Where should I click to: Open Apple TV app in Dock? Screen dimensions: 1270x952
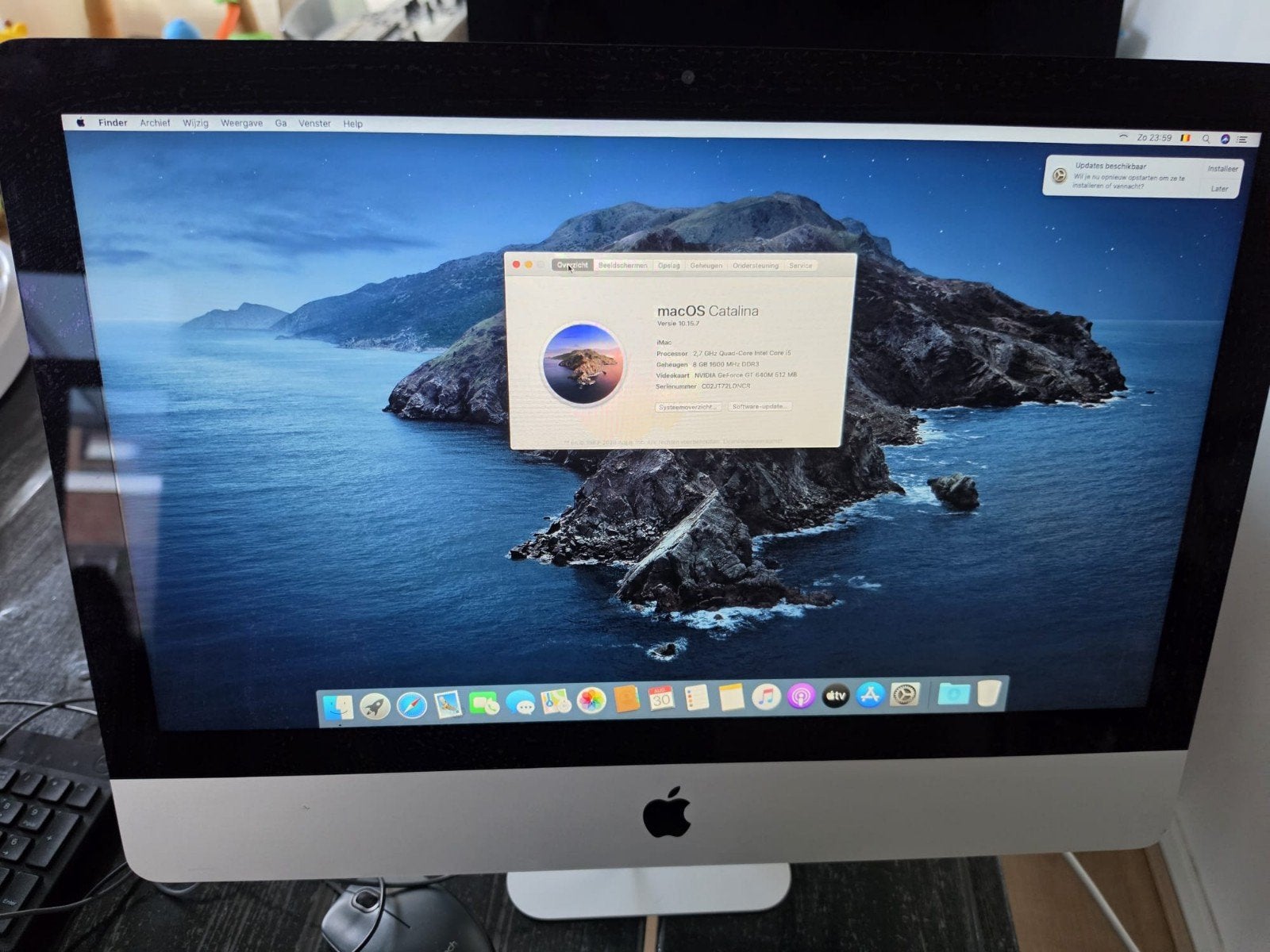pyautogui.click(x=836, y=697)
